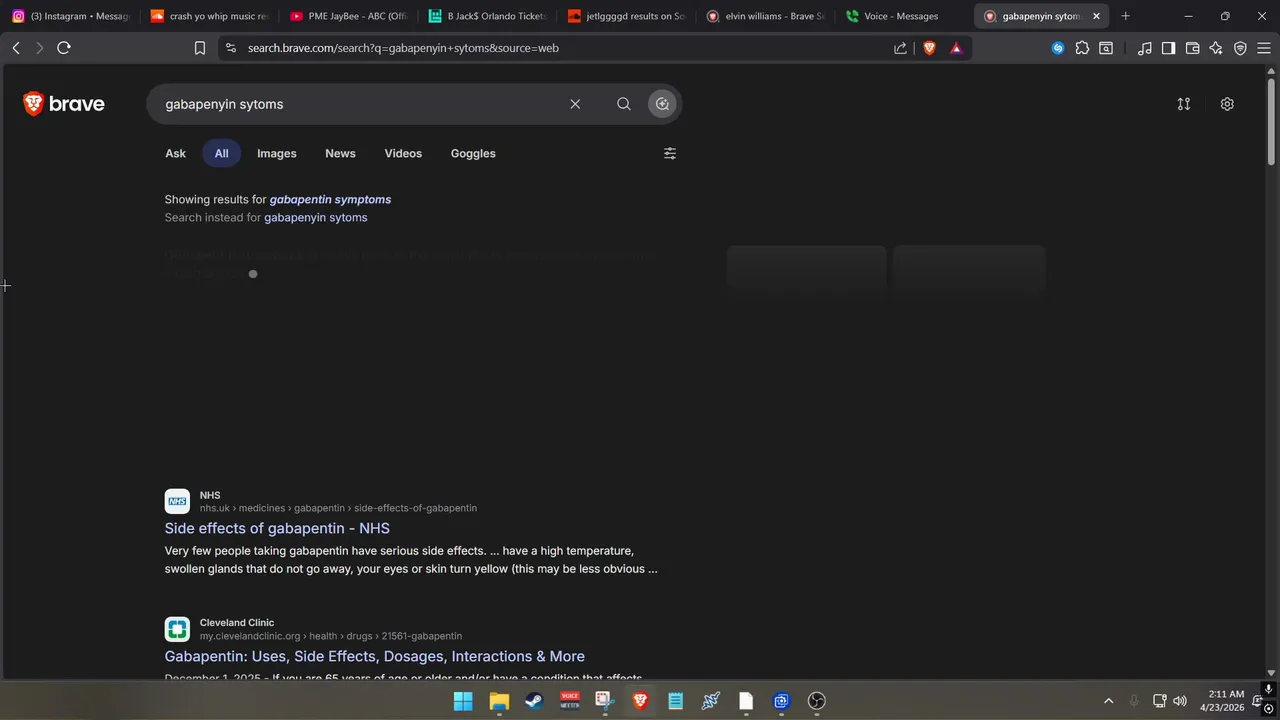This screenshot has height=720, width=1280.
Task: Click the rerank results icon top right
Action: point(1184,104)
